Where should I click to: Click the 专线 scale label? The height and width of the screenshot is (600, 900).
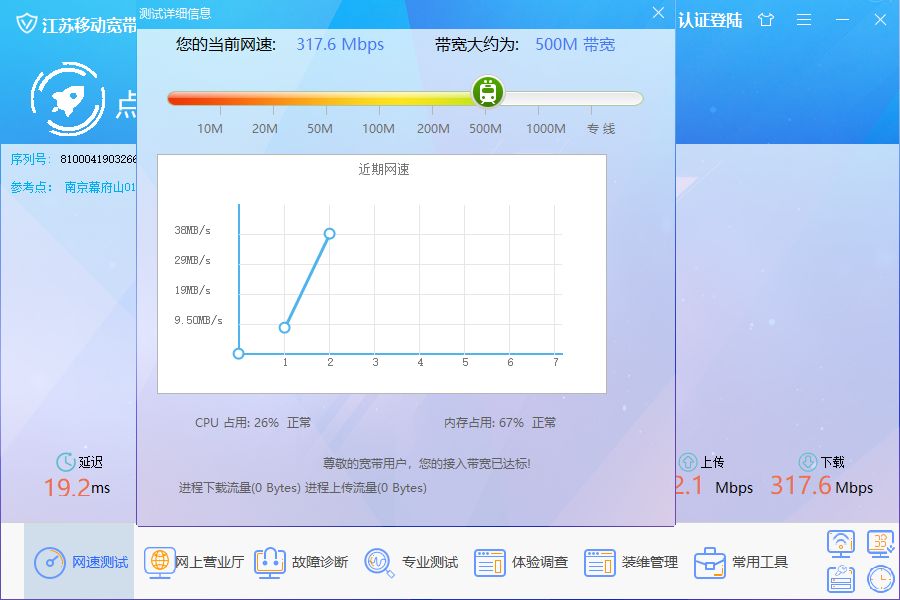(x=601, y=129)
